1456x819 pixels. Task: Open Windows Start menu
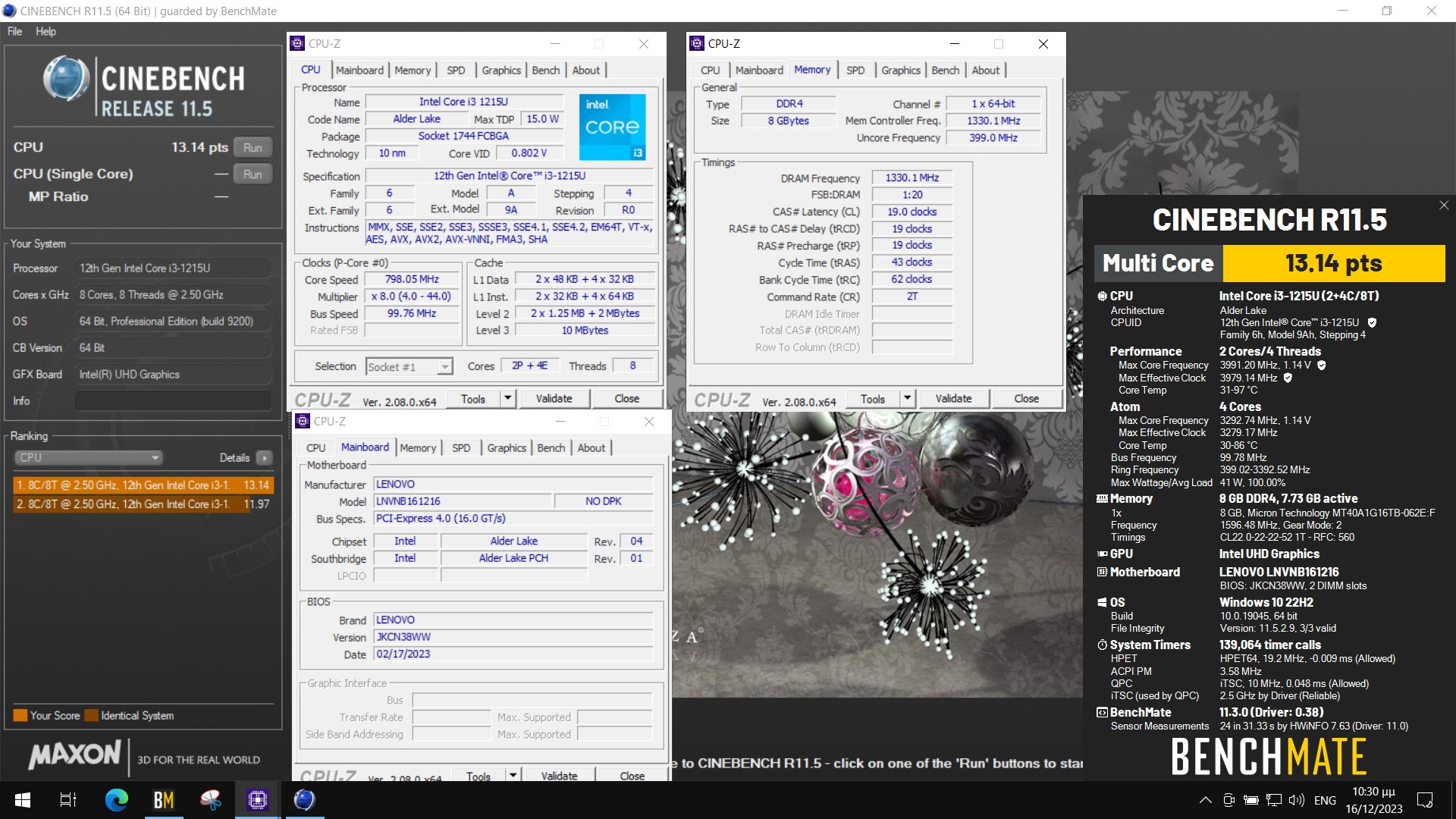pos(22,800)
